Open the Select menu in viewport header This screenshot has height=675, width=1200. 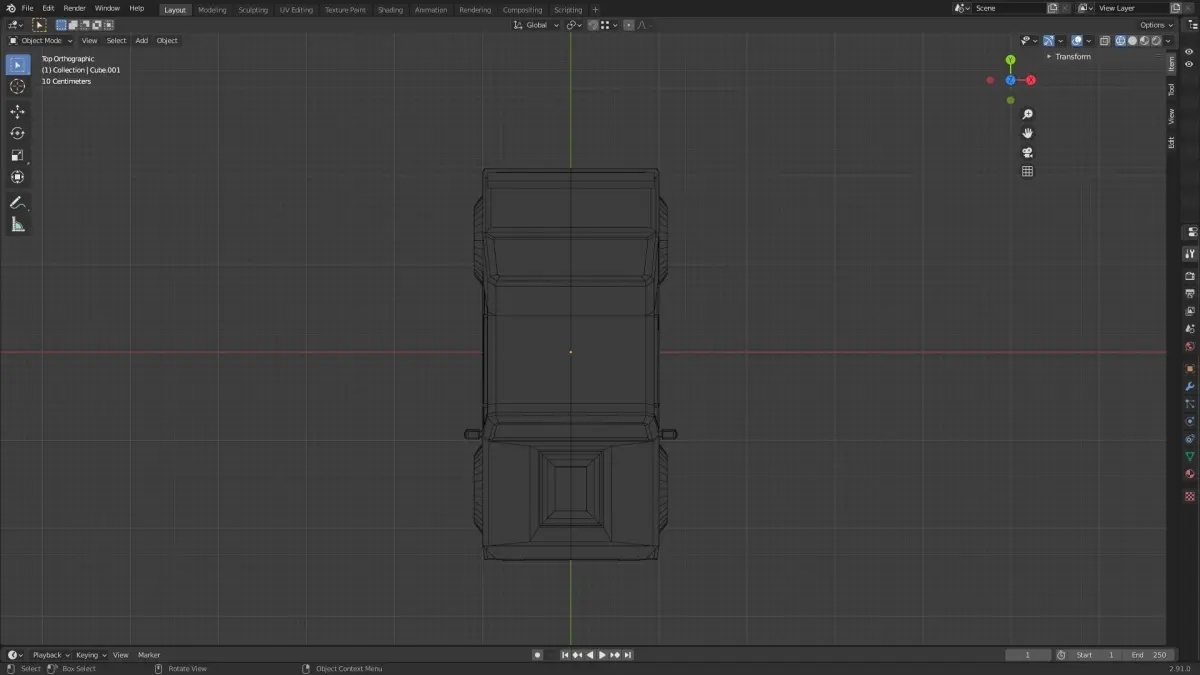click(116, 41)
